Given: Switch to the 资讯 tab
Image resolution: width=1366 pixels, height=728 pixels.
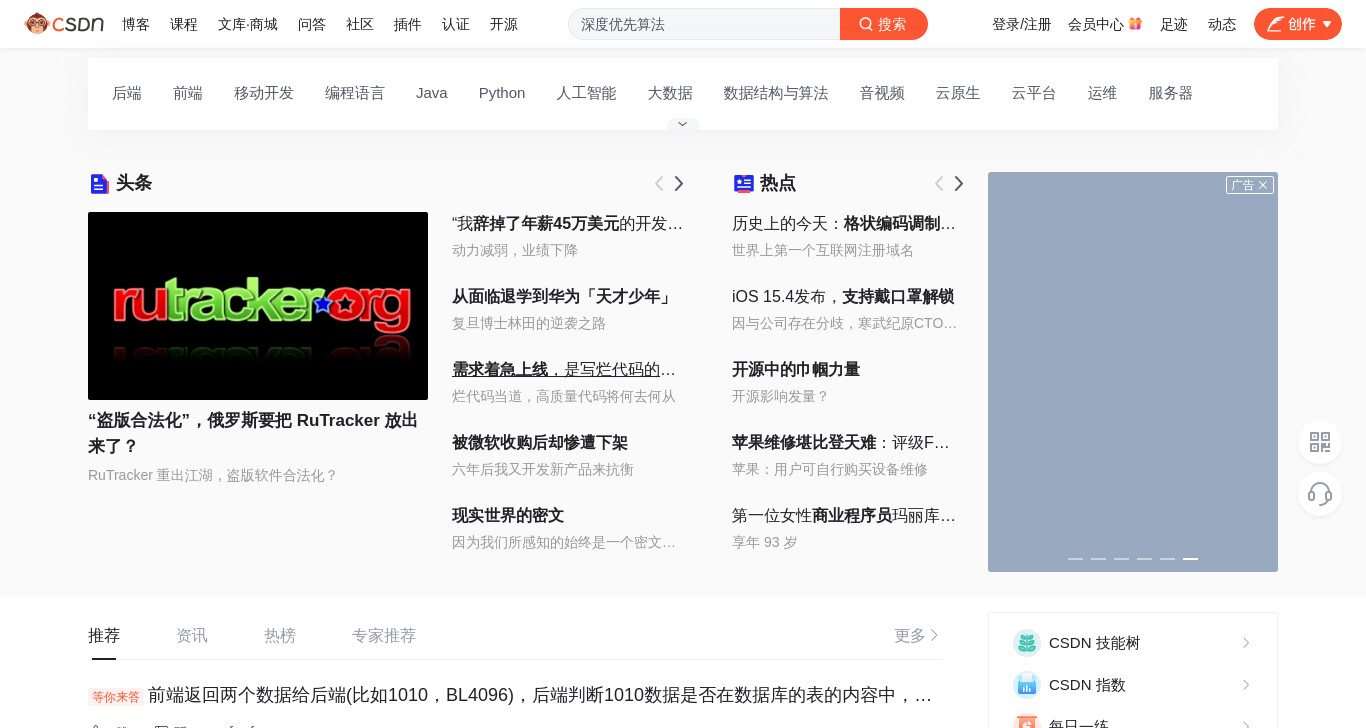Looking at the screenshot, I should [x=192, y=635].
